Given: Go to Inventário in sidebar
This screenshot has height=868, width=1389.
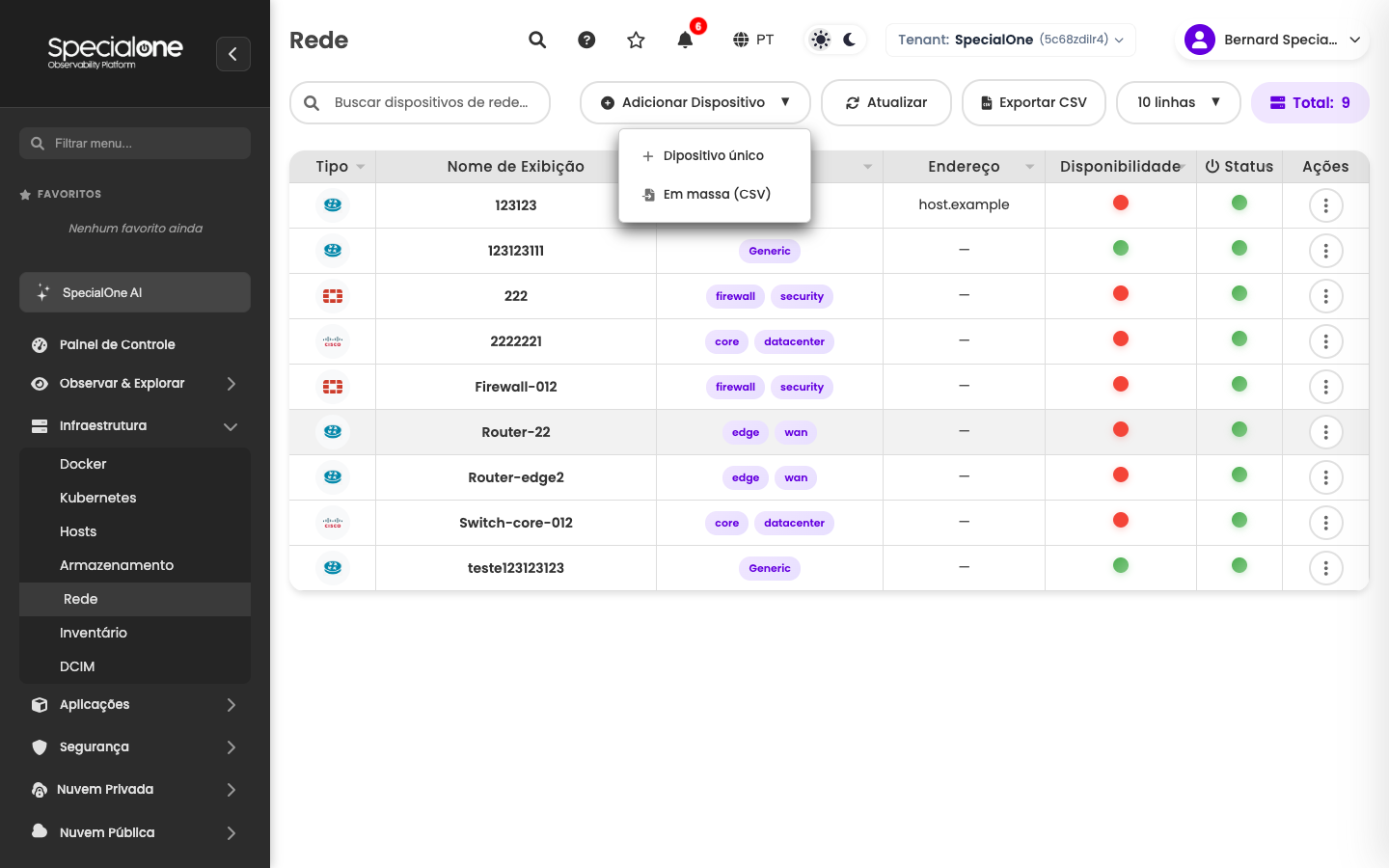Looking at the screenshot, I should 135,633.
